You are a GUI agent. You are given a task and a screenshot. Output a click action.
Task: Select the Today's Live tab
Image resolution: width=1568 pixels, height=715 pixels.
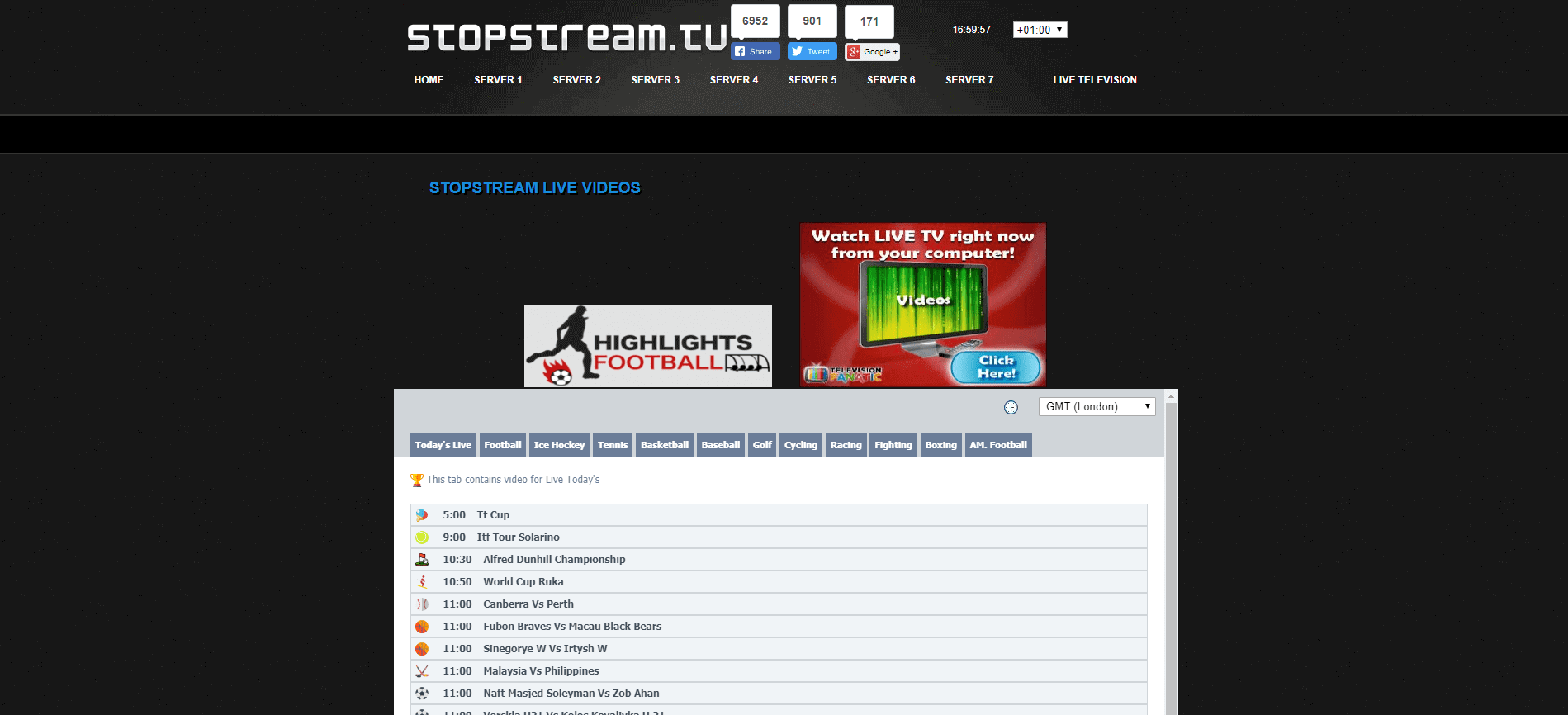pos(443,445)
